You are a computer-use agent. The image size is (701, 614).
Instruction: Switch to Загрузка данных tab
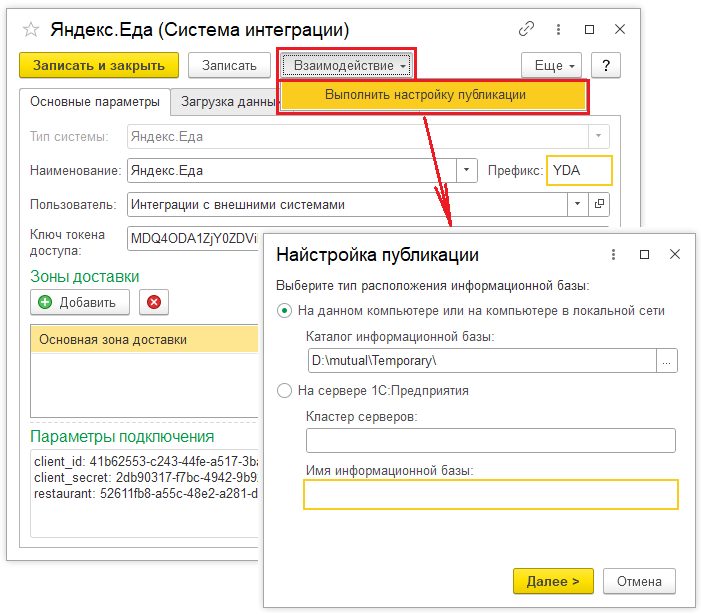225,102
